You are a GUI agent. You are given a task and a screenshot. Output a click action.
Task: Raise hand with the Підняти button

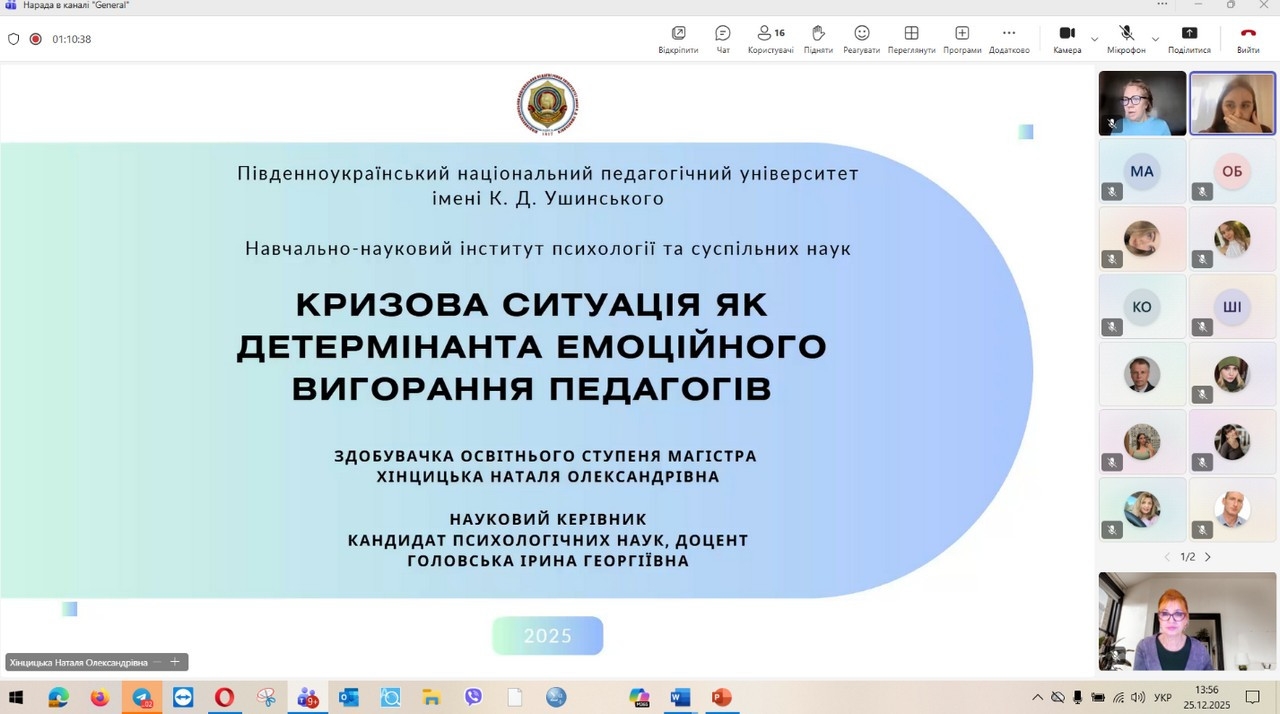[817, 39]
